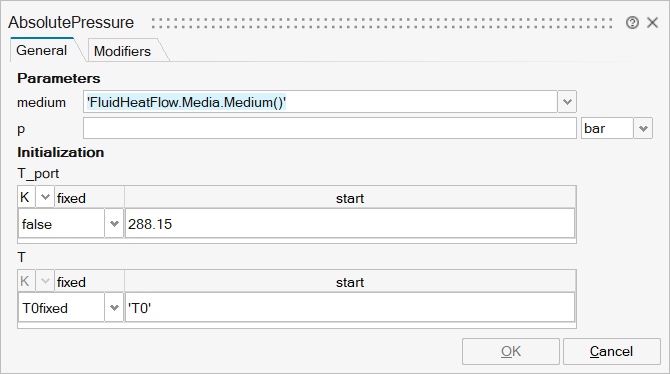Close the AbsolutePressure dialog
This screenshot has height=374, width=670.
tap(652, 23)
